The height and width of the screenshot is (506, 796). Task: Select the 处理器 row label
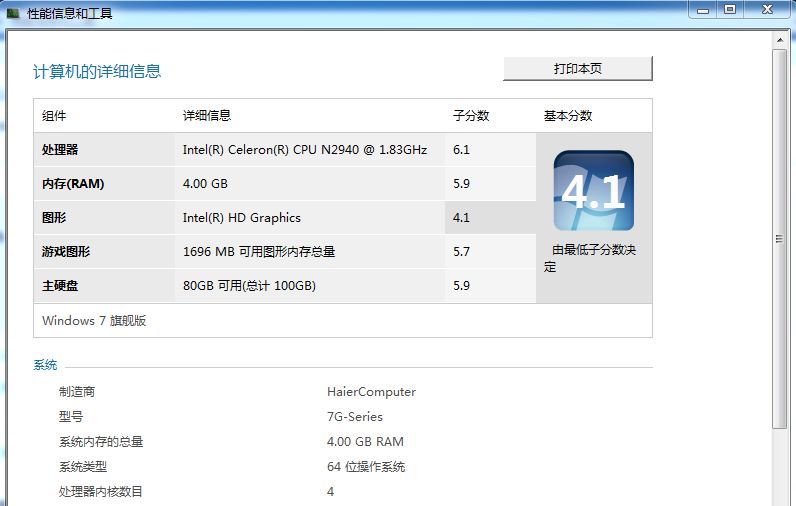pos(60,150)
